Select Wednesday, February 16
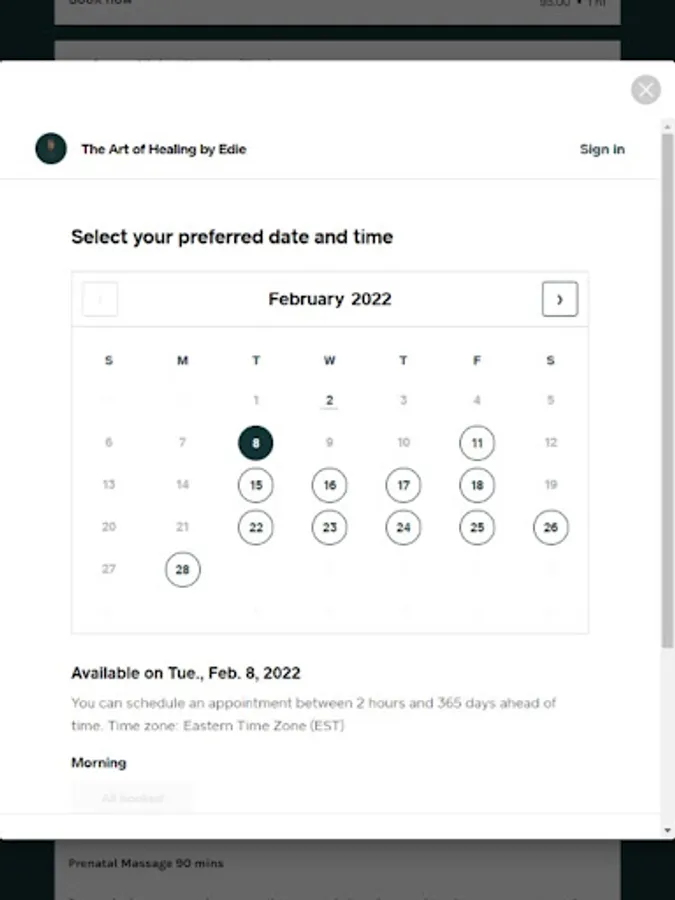This screenshot has width=675, height=900. tap(330, 485)
